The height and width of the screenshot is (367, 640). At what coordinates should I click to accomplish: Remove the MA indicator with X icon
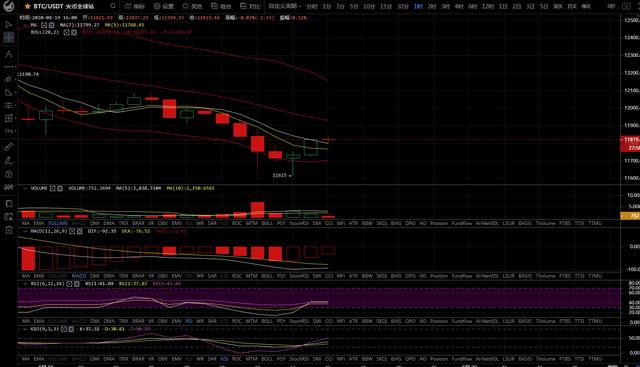pos(51,25)
